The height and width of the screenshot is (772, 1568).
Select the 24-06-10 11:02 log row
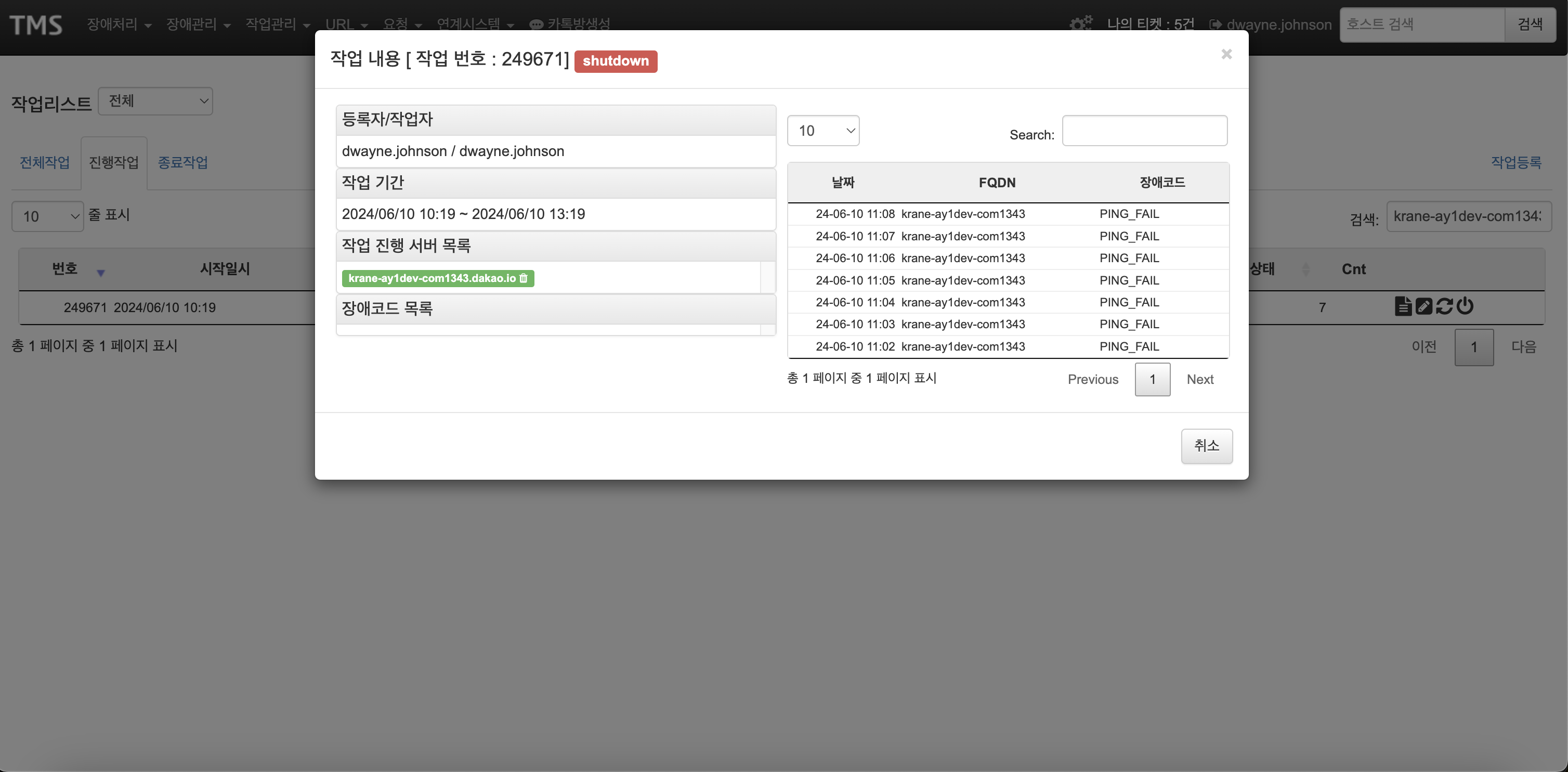point(1008,346)
